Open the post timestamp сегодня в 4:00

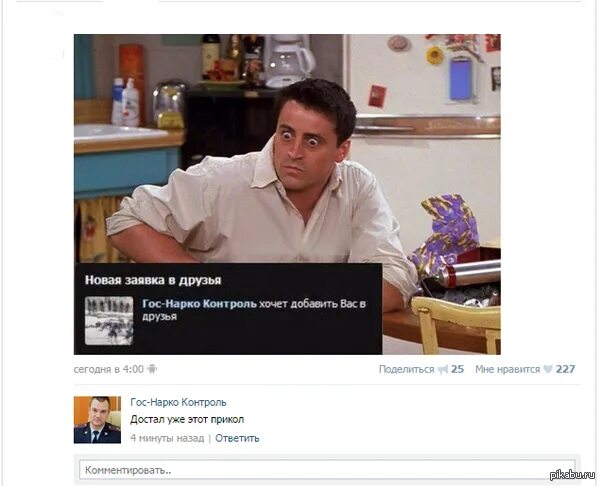tap(108, 369)
